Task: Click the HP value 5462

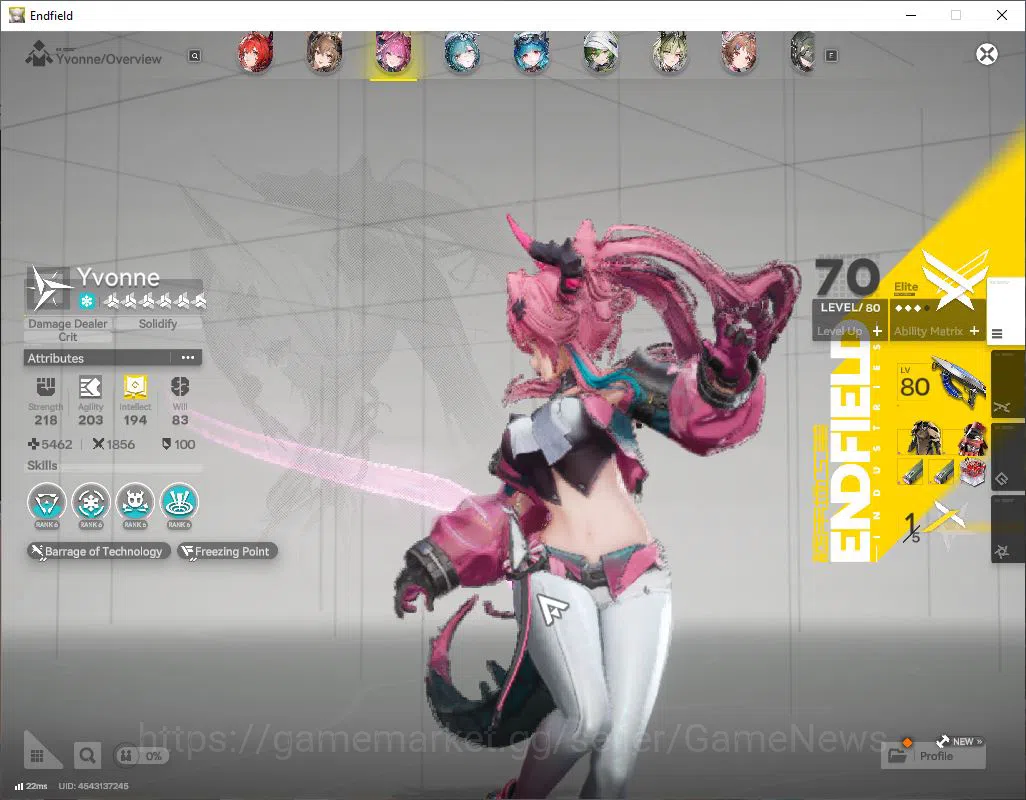Action: [x=50, y=444]
